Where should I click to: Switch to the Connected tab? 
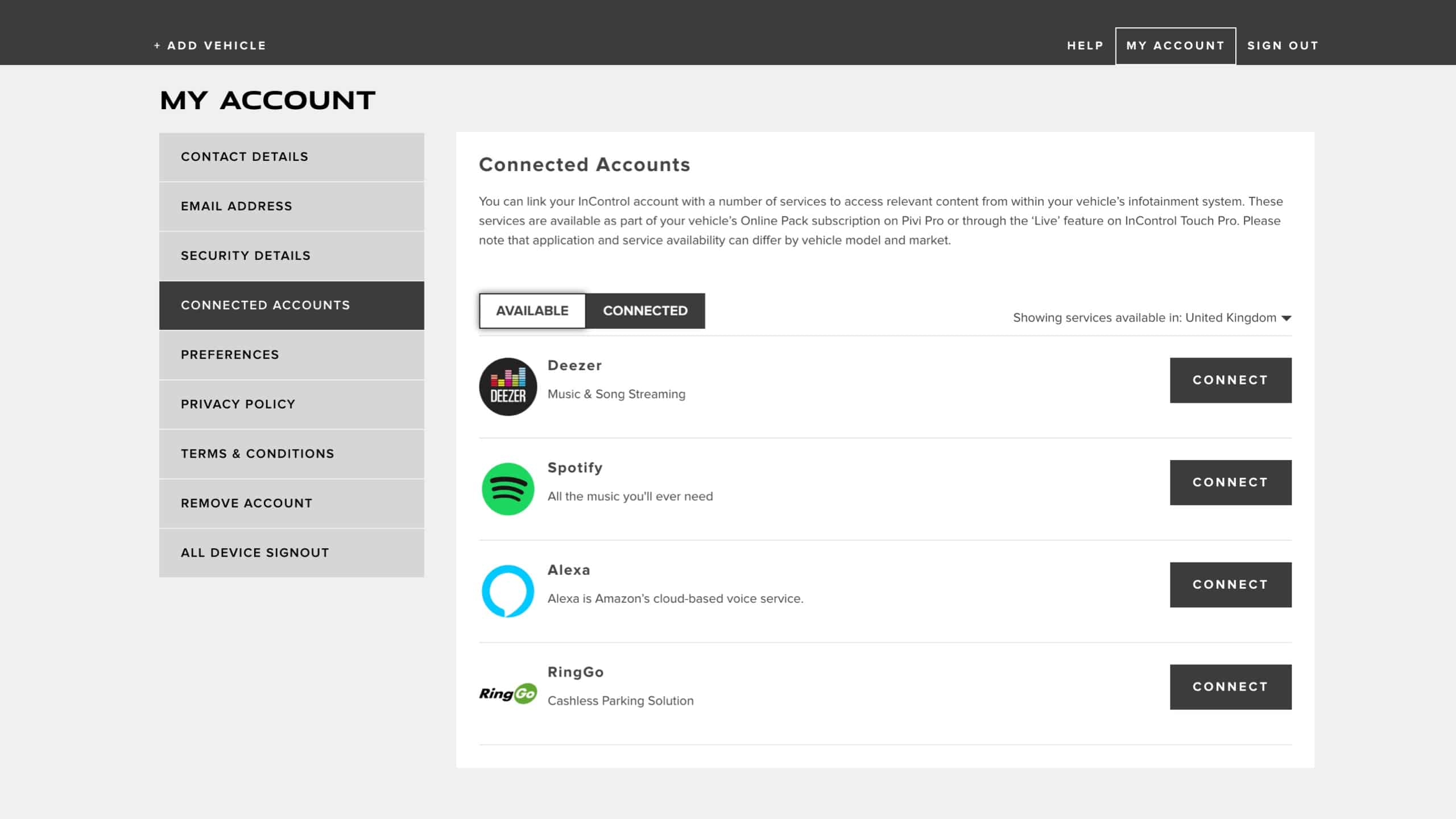point(646,311)
